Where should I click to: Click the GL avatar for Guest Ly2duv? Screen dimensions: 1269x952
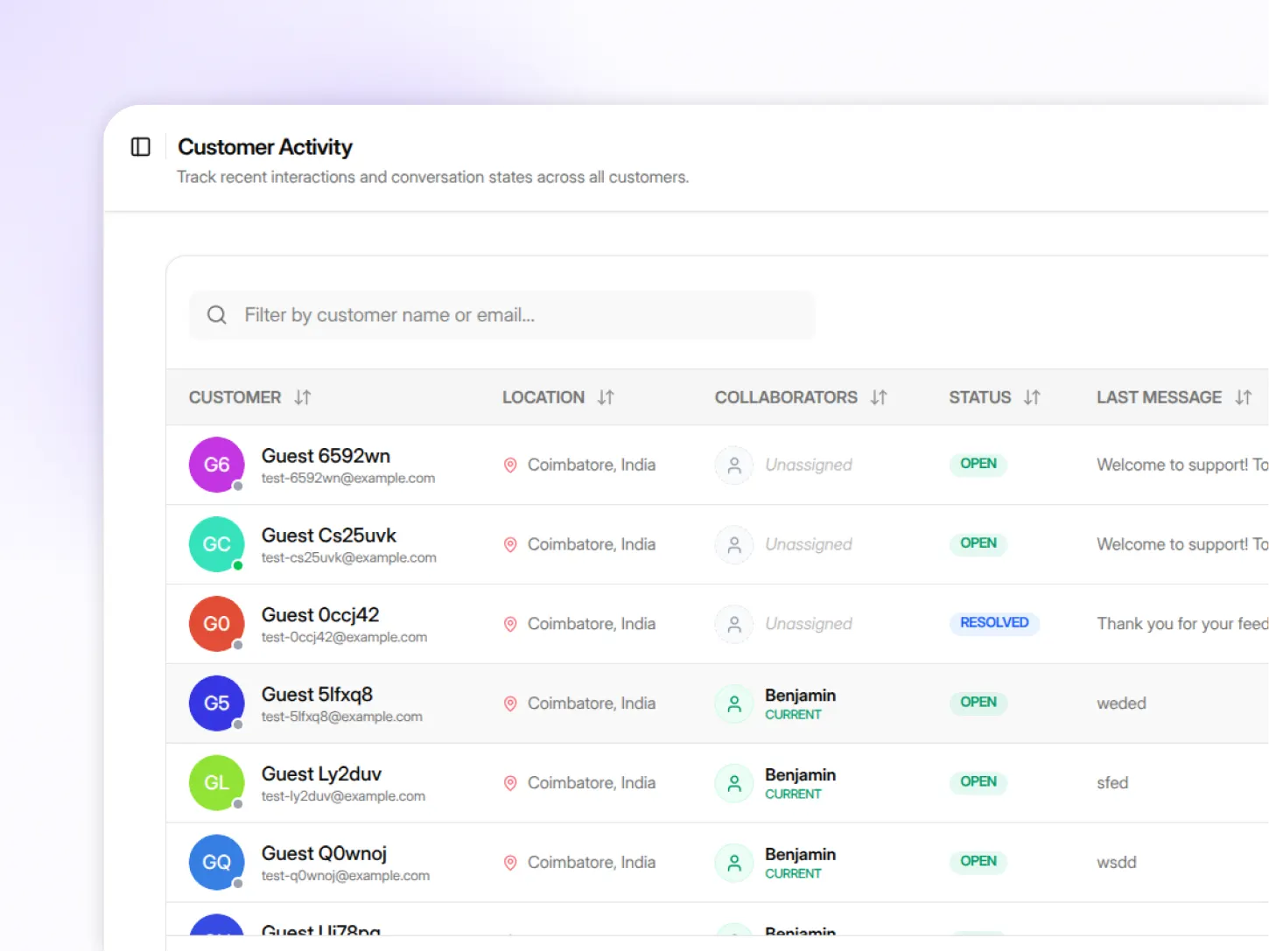(x=216, y=783)
